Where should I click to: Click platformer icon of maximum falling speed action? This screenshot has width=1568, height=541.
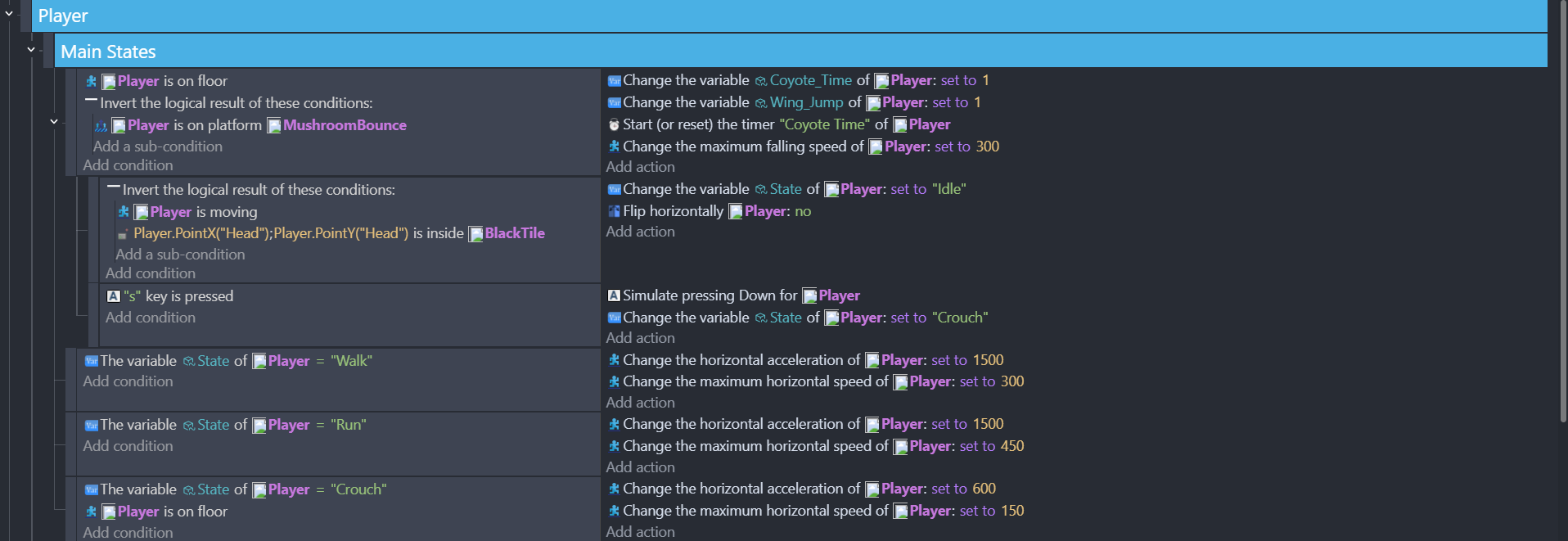point(614,147)
